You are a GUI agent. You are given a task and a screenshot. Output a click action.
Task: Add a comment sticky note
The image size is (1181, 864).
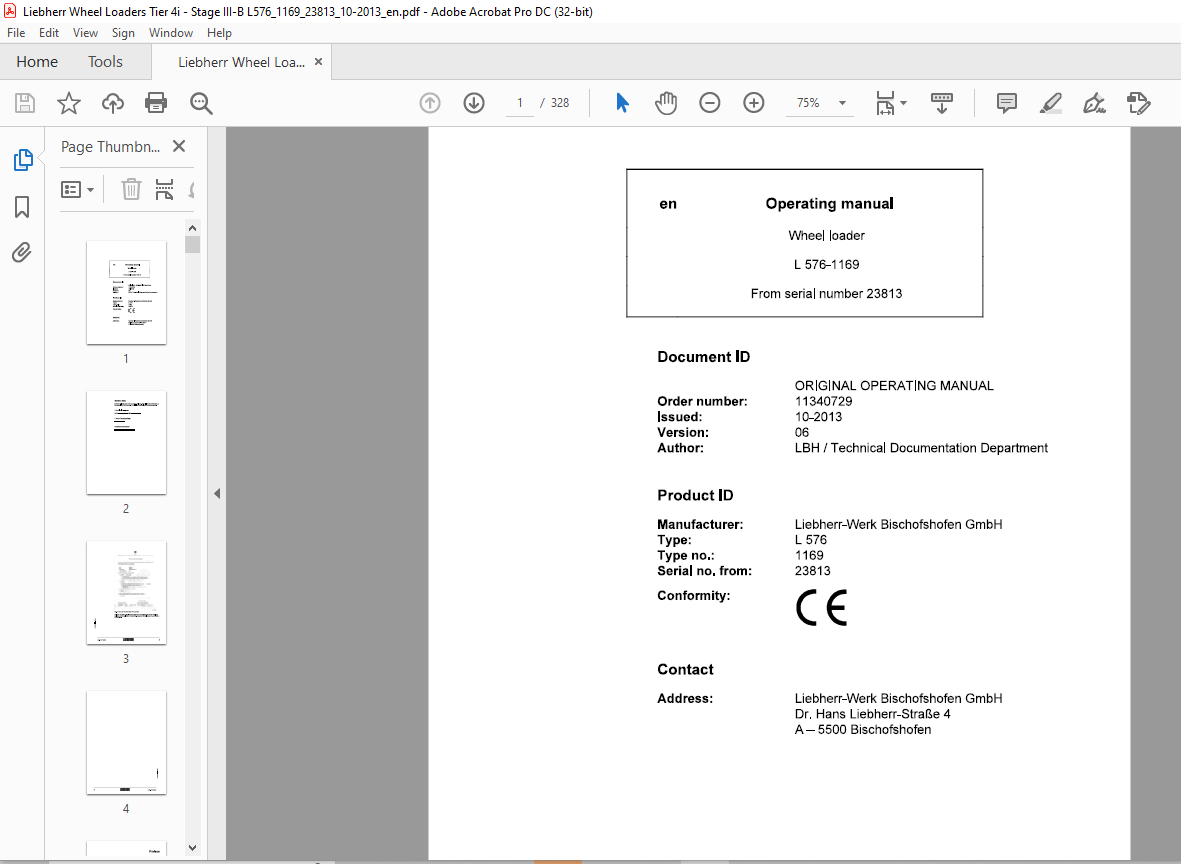[x=1006, y=103]
